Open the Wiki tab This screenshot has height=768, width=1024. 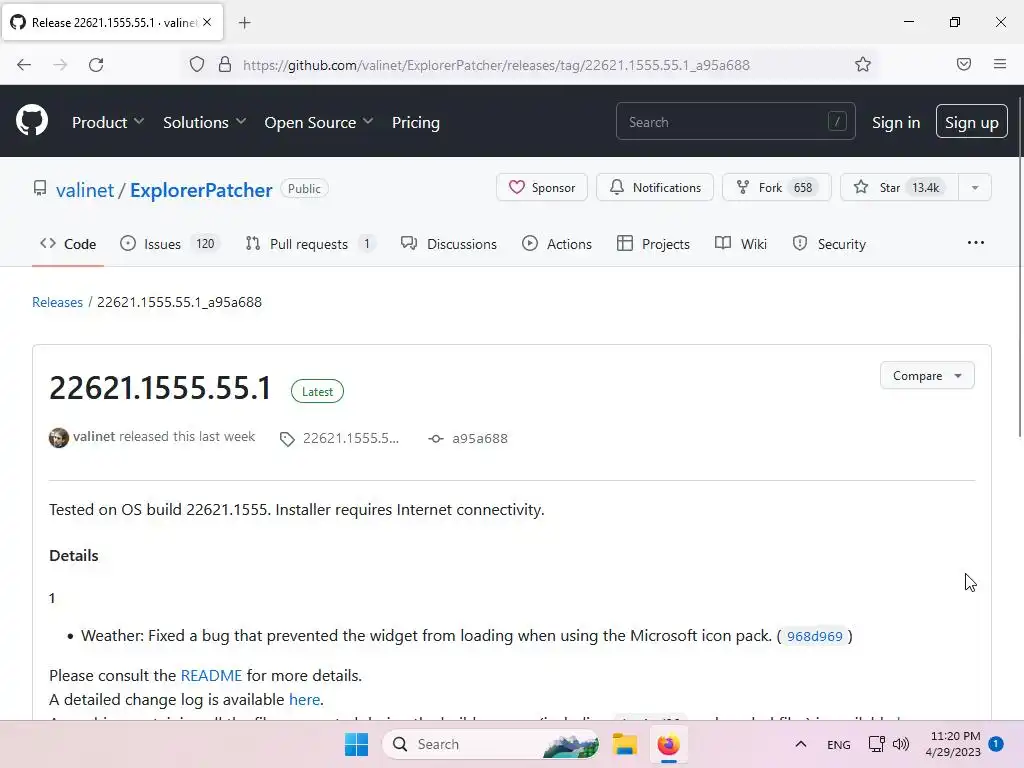tap(741, 244)
